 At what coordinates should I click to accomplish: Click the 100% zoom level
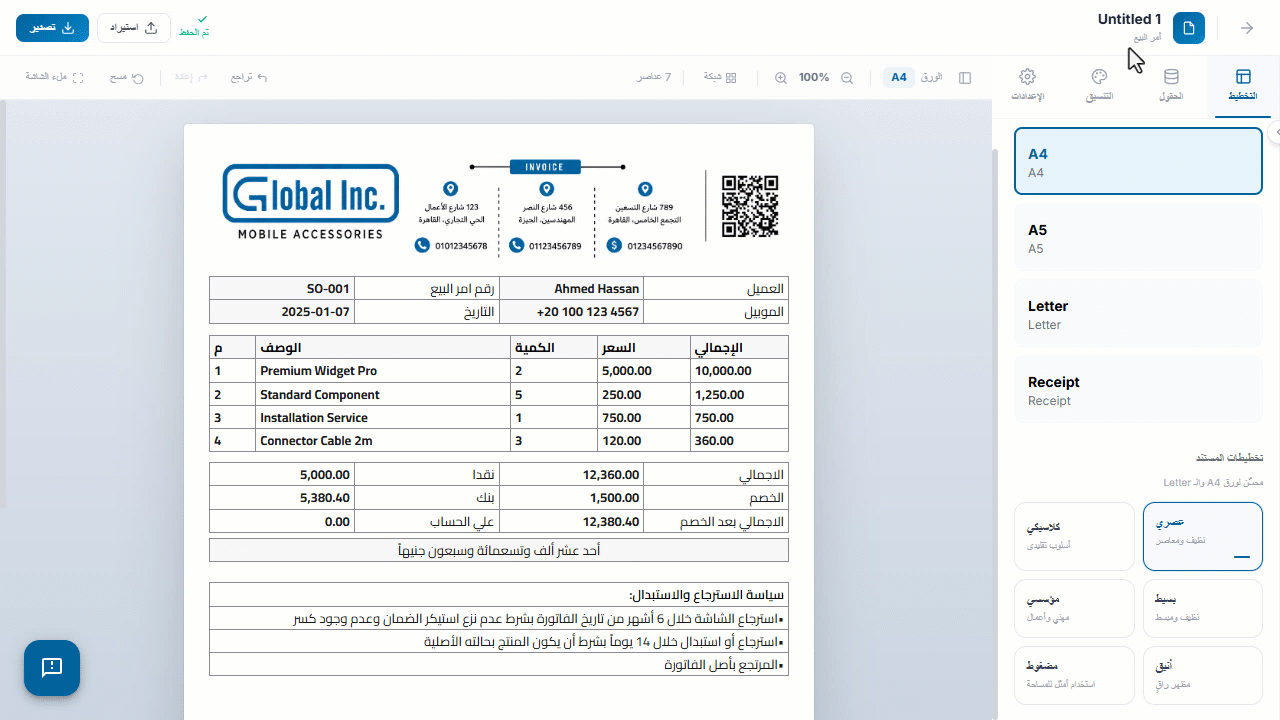(x=814, y=77)
